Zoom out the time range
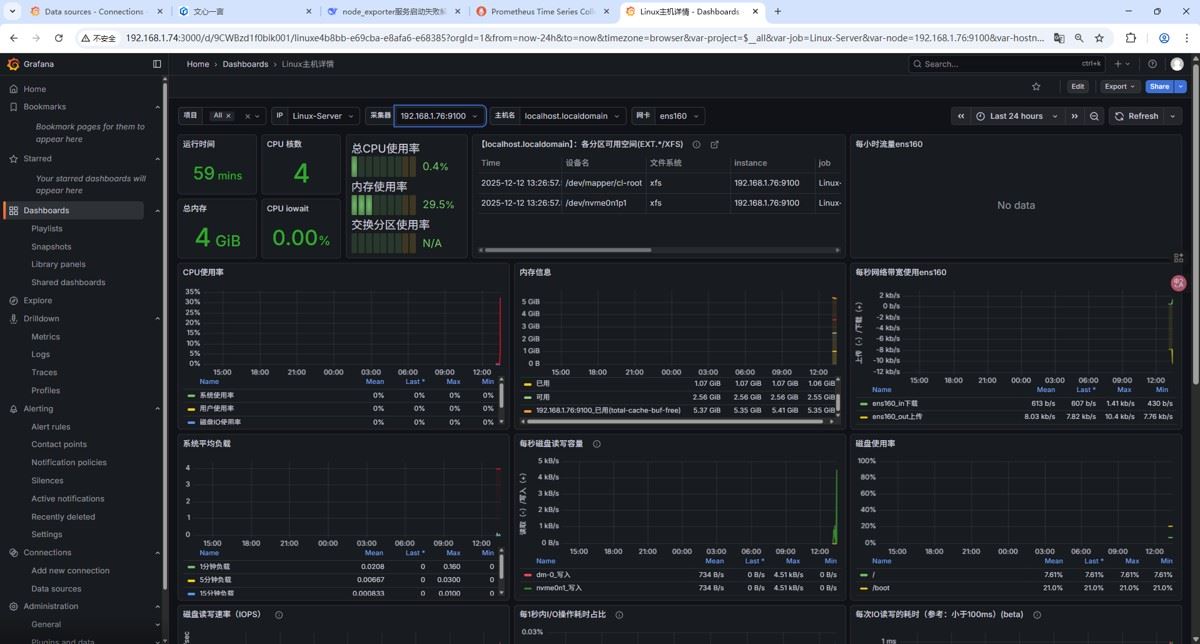 [1094, 116]
